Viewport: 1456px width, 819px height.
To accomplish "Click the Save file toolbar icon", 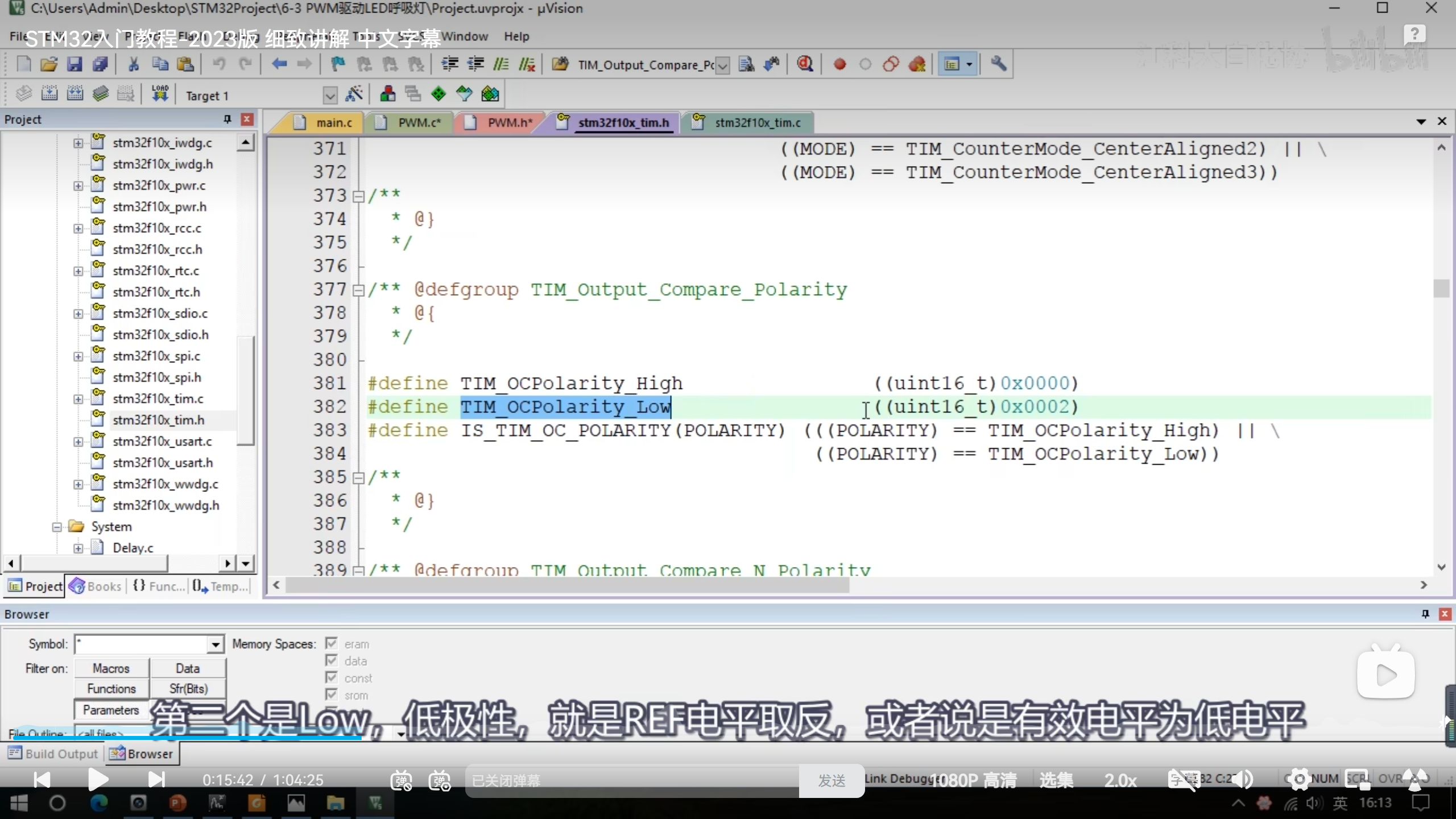I will pos(75,64).
